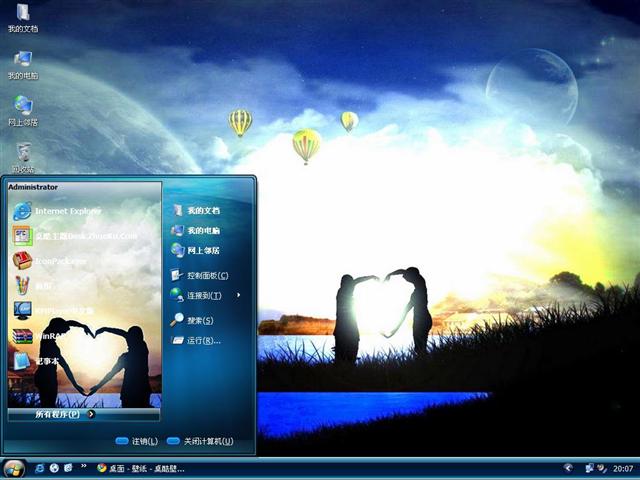The width and height of the screenshot is (640, 480).
Task: Launch IconPackager from Start menu
Action: [50, 260]
